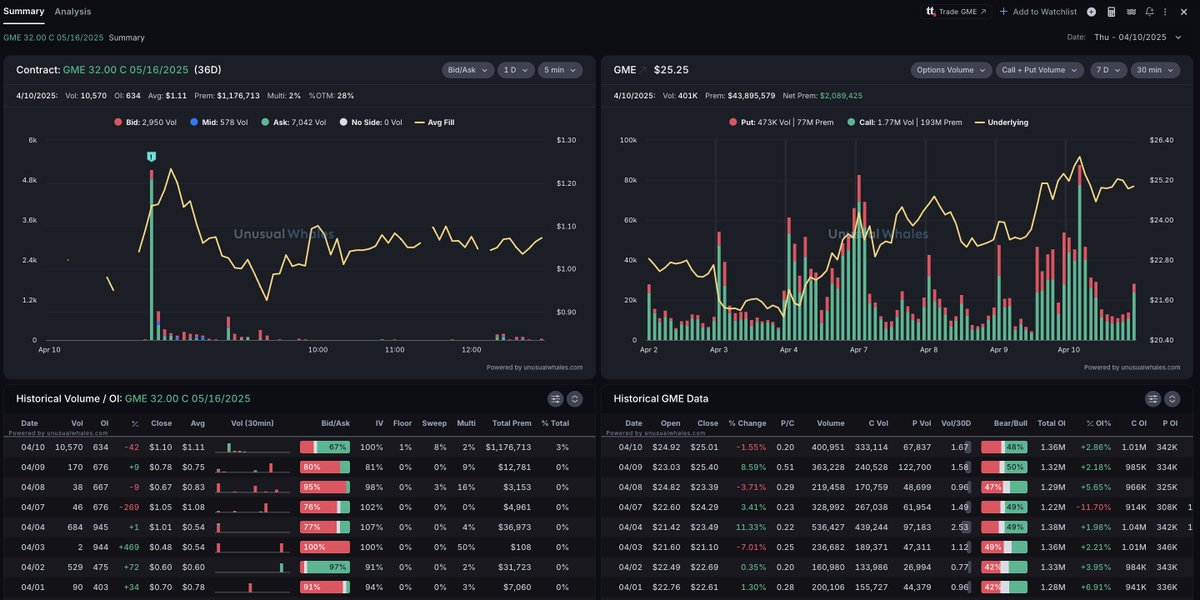Screen dimensions: 1200x600
Task: Click the GME 32.00 C 05/16/2025 breadcrumb link
Action: (53, 37)
